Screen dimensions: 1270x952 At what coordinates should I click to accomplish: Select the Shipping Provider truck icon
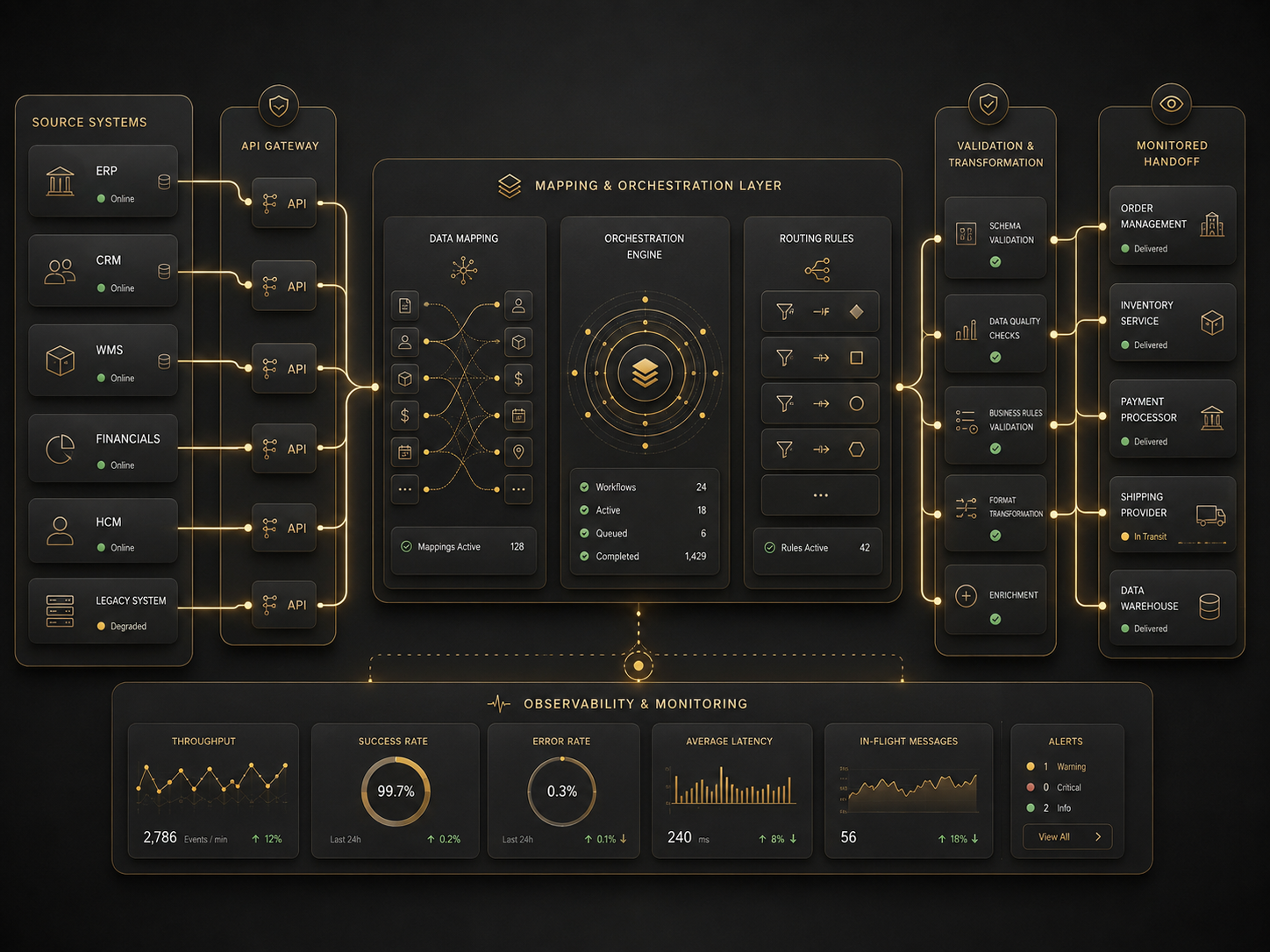pyautogui.click(x=1210, y=515)
